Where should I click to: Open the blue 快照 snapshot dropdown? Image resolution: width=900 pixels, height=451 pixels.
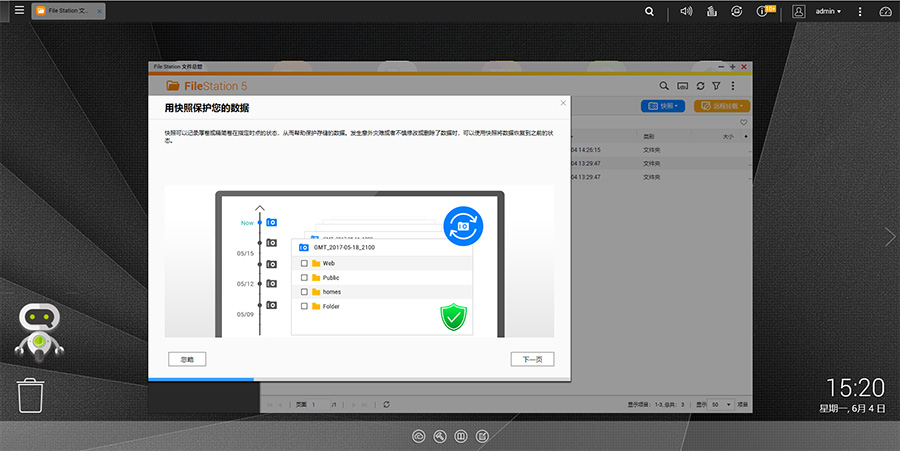pyautogui.click(x=662, y=105)
